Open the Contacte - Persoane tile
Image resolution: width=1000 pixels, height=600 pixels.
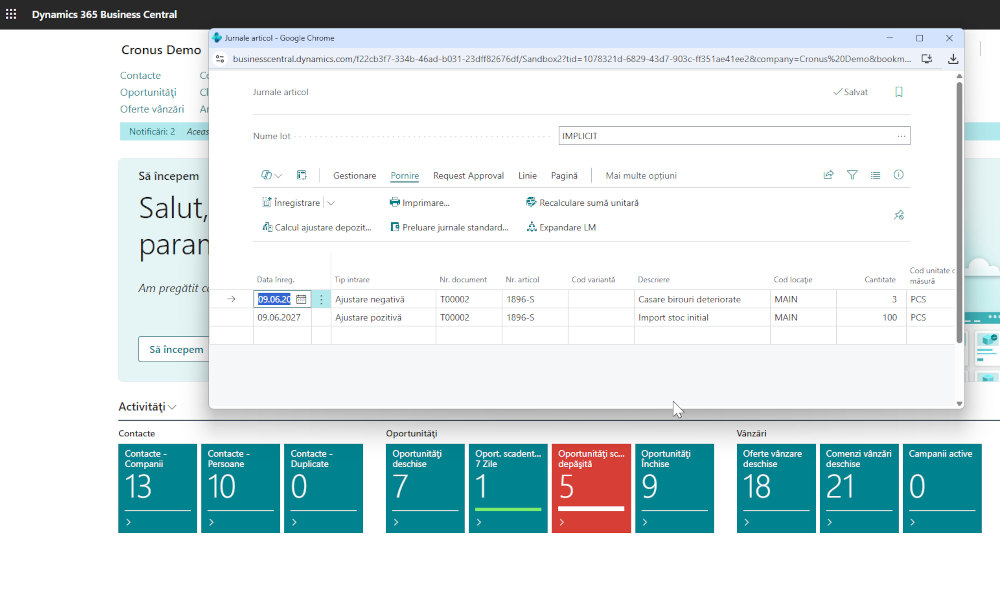point(240,488)
